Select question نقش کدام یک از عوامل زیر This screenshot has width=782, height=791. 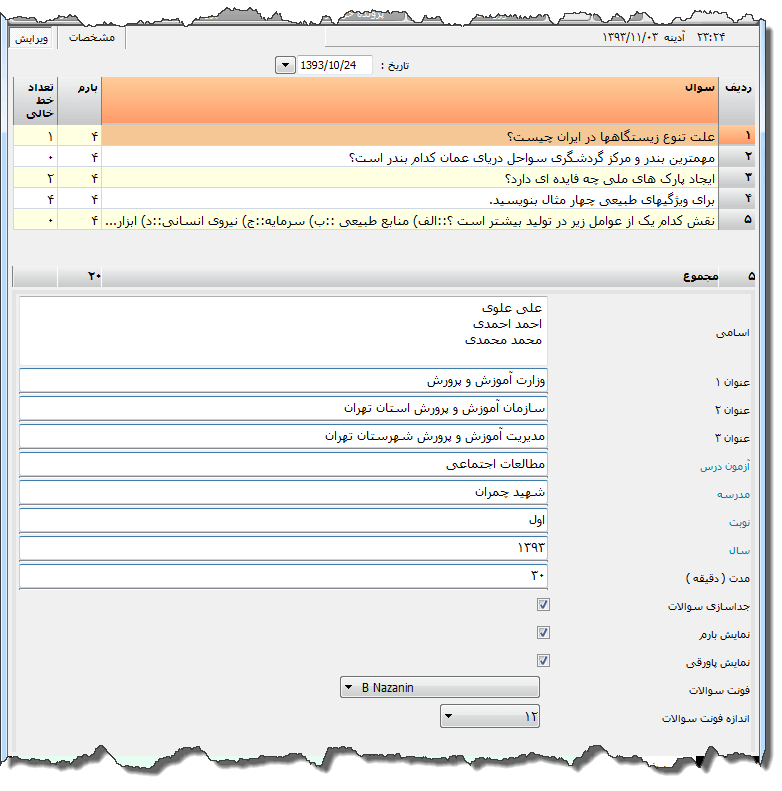coord(410,220)
